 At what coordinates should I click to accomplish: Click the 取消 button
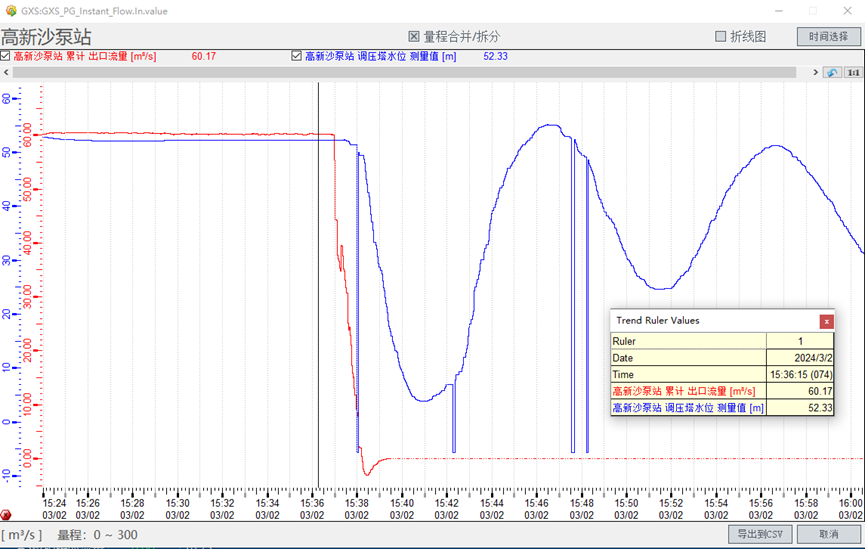828,534
